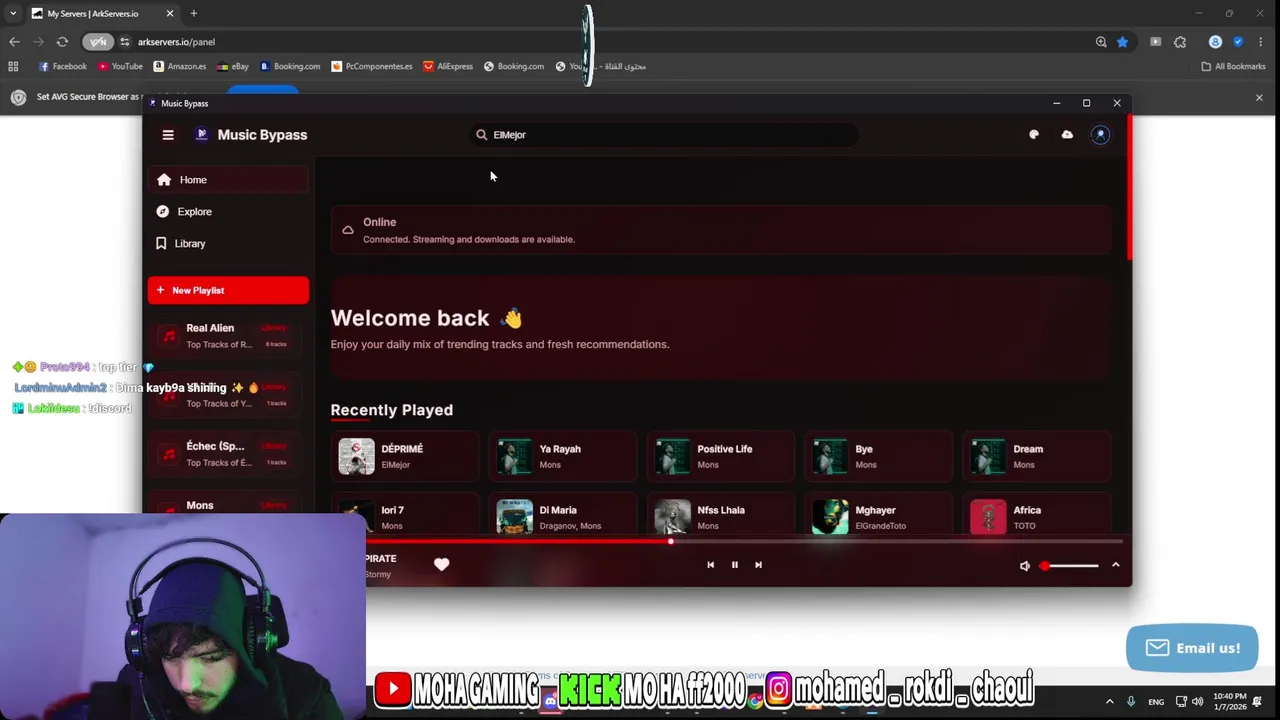Play DÉPRIMÉ by ElMejor

[x=405, y=456]
